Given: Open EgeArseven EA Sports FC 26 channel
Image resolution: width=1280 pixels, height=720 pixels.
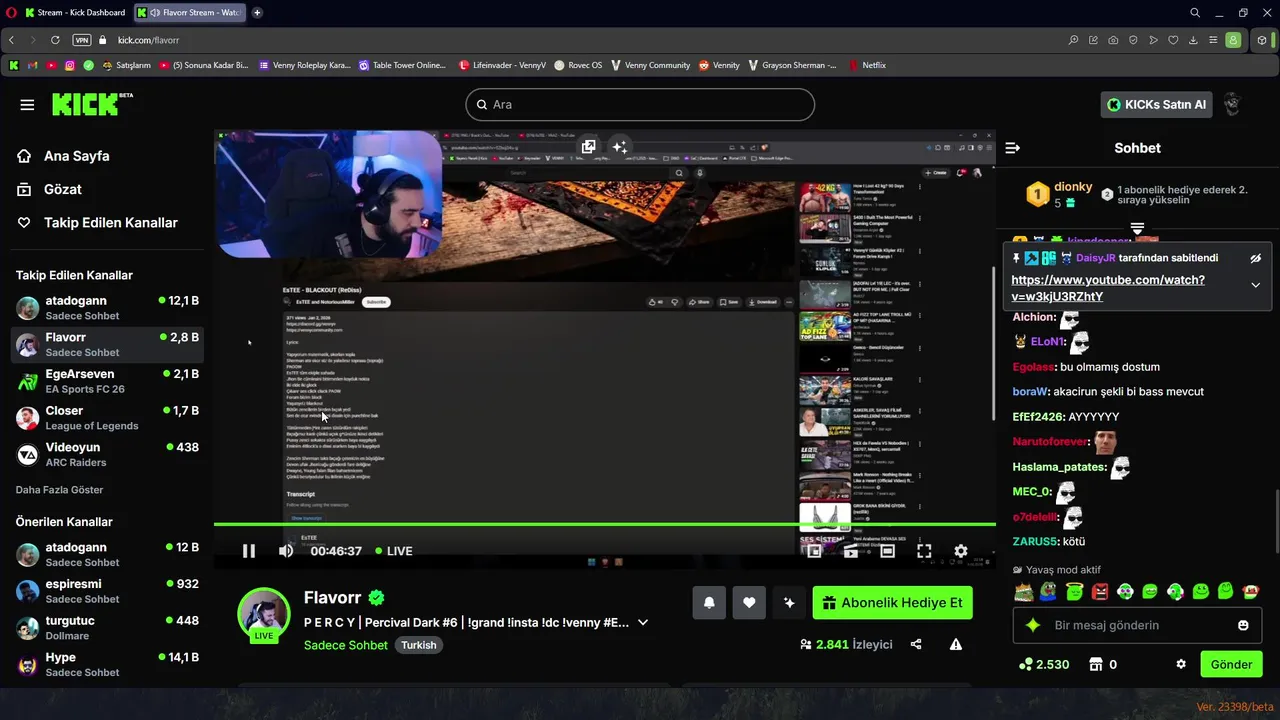Looking at the screenshot, I should pos(108,381).
